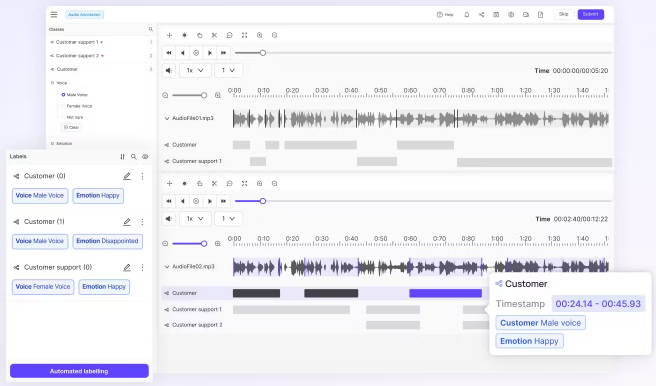
Task: Open the '1' channel dropdown of first audio
Action: tap(228, 71)
